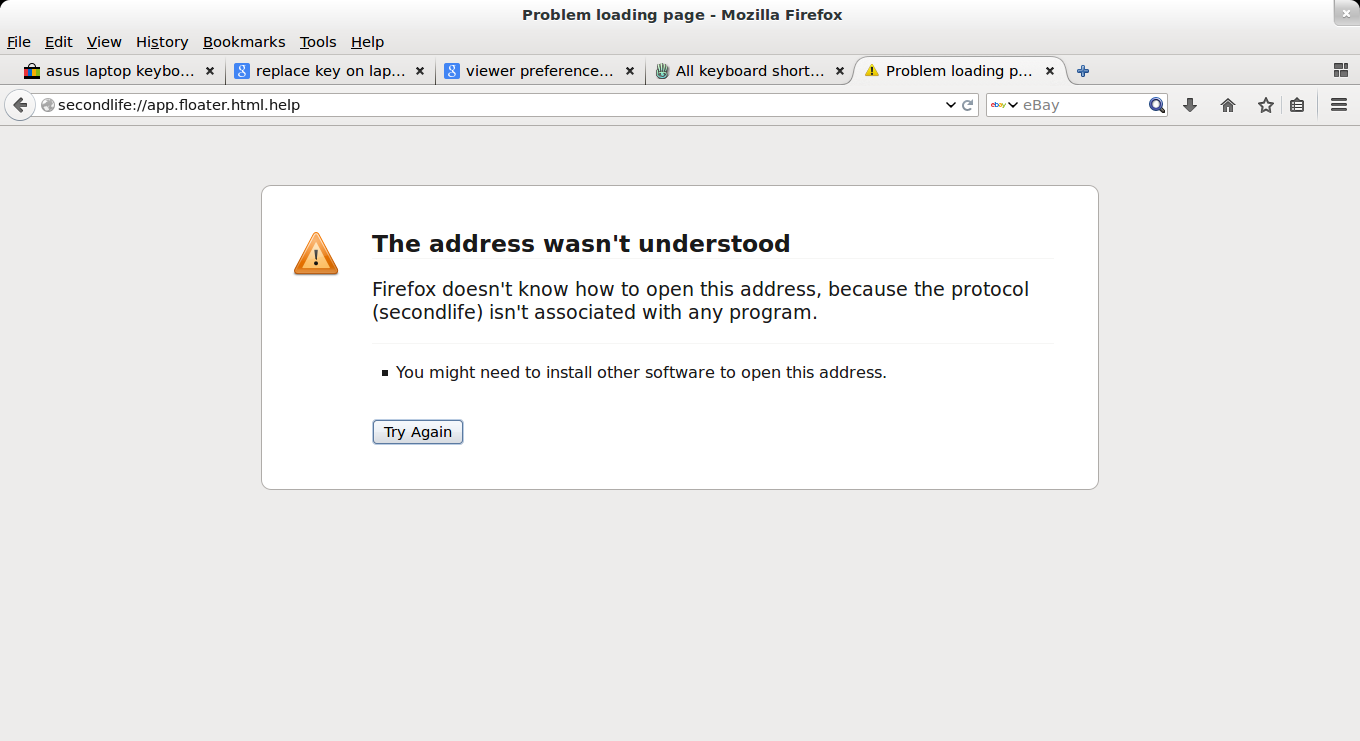This screenshot has height=741, width=1360.
Task: Close the Problem loading page tab
Action: pyautogui.click(x=1050, y=71)
